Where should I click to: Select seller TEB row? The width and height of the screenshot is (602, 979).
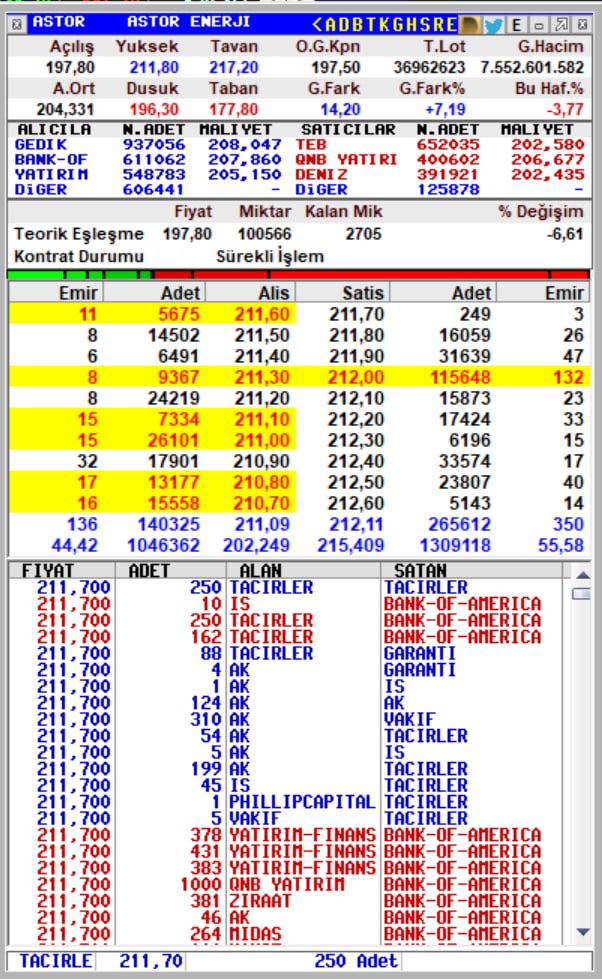pyautogui.click(x=440, y=144)
